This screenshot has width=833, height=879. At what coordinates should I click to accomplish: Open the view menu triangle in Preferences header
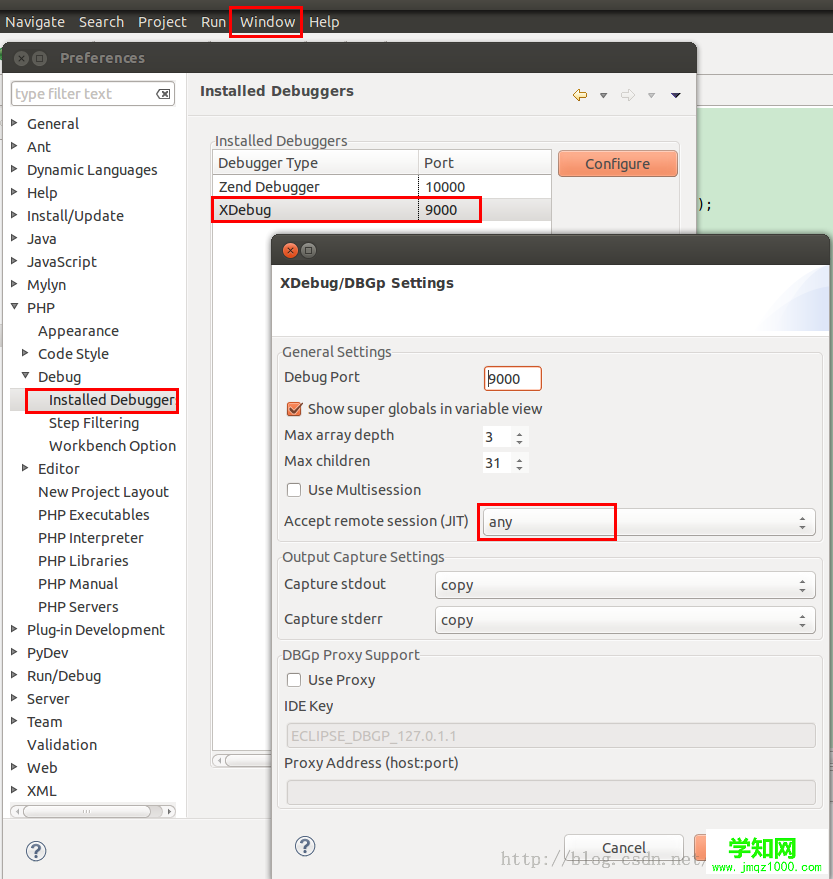point(675,95)
